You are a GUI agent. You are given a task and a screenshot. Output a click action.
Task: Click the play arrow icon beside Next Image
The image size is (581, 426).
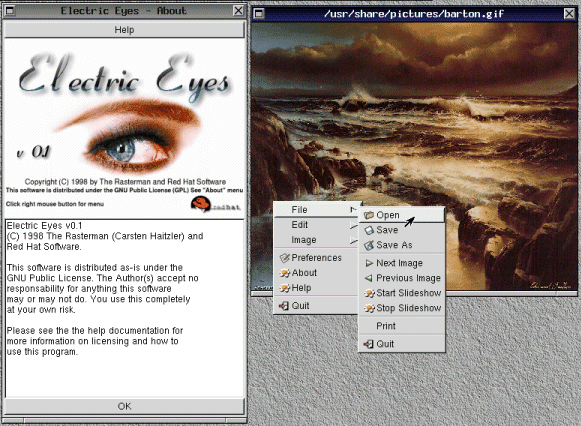369,263
